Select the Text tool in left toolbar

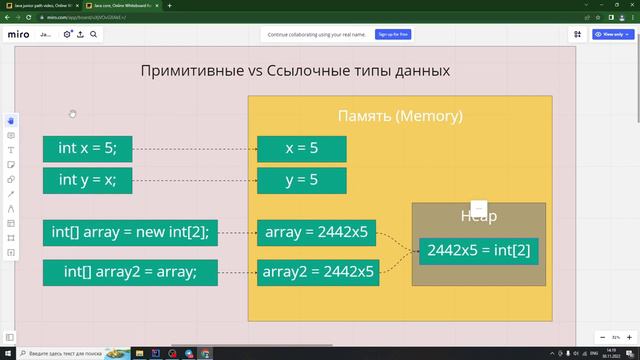click(11, 150)
